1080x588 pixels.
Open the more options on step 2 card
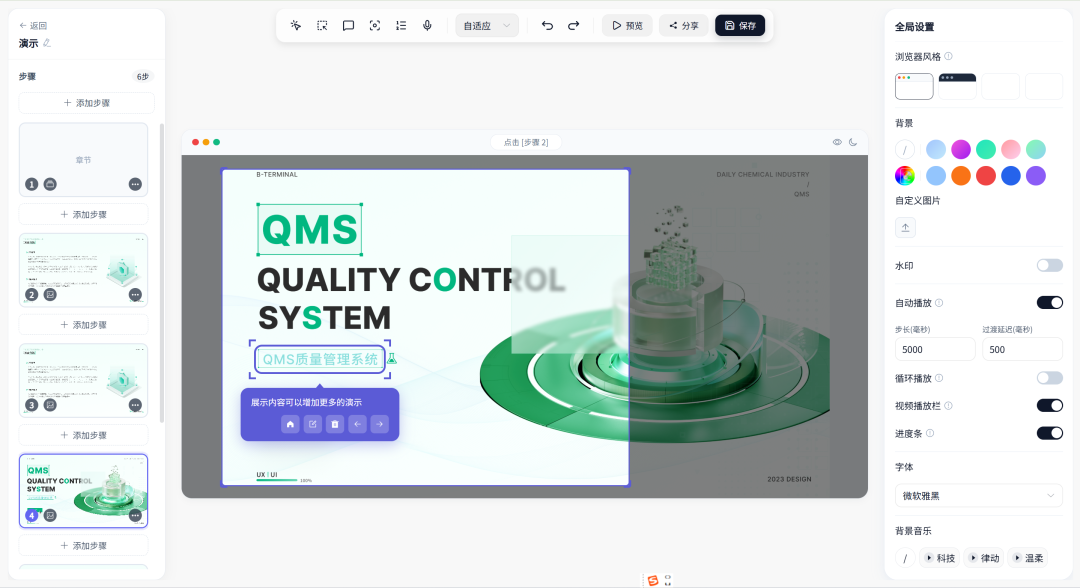tap(135, 295)
